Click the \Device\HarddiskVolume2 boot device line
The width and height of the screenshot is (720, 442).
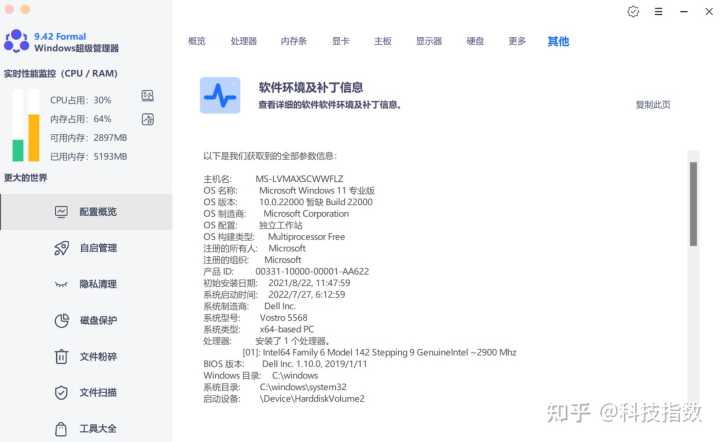pos(312,398)
